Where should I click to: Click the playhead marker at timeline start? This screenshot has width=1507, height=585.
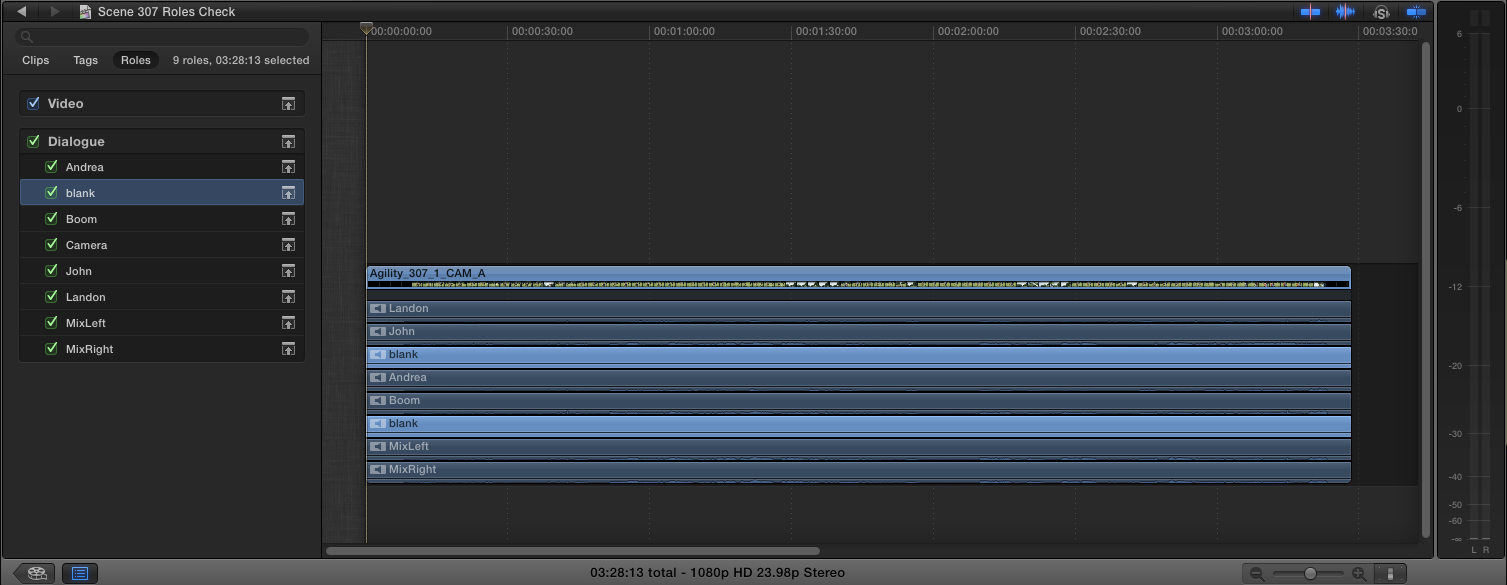[x=366, y=29]
